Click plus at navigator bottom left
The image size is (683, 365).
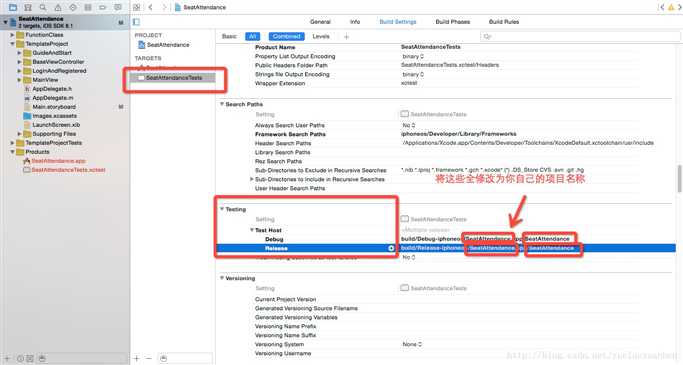point(7,358)
